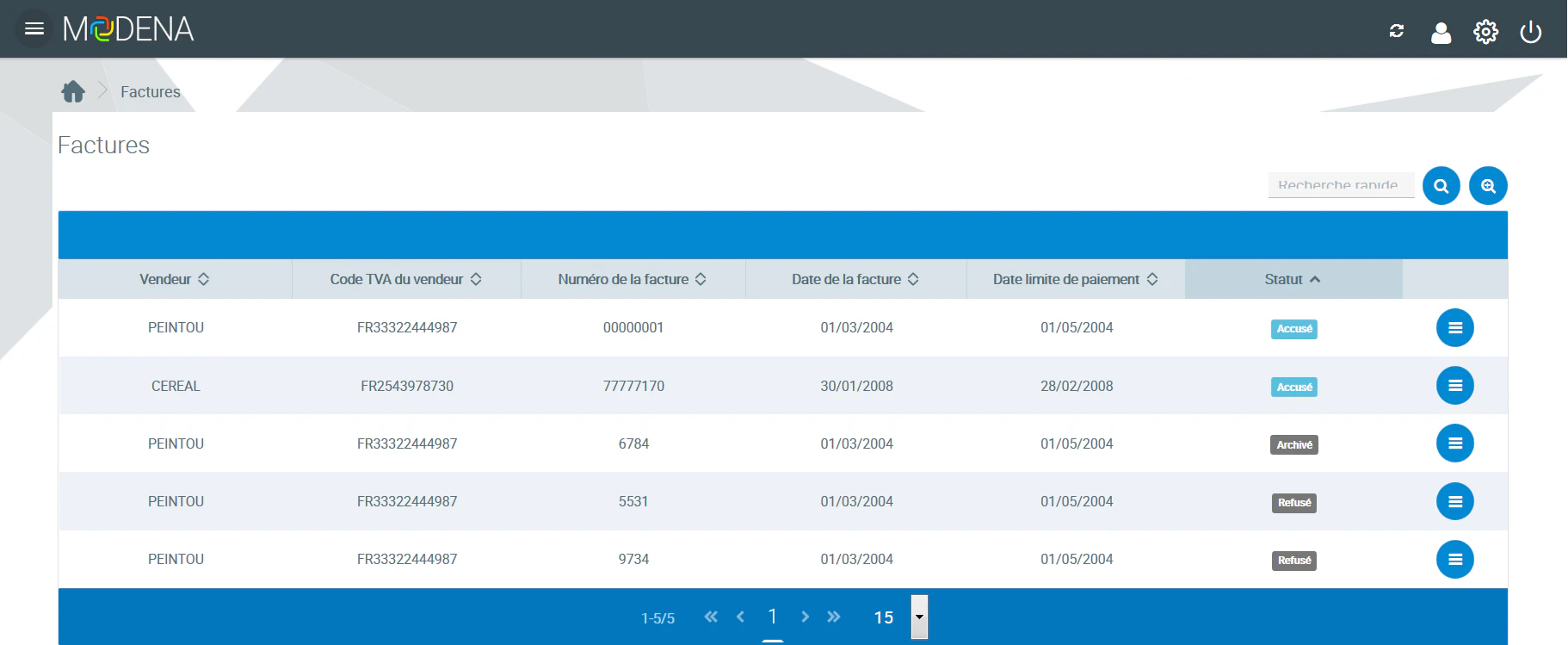Sort by Date limite de paiement
The height and width of the screenshot is (645, 1568).
click(x=1076, y=279)
